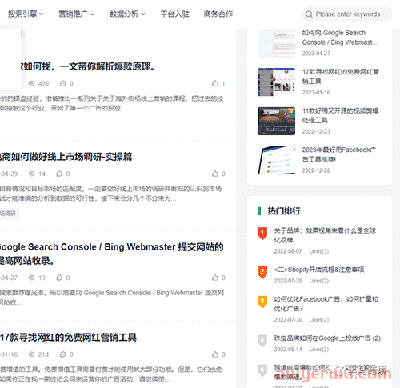
Task: Open sidebar link '如何向 Google Search Console'
Action: point(340,37)
